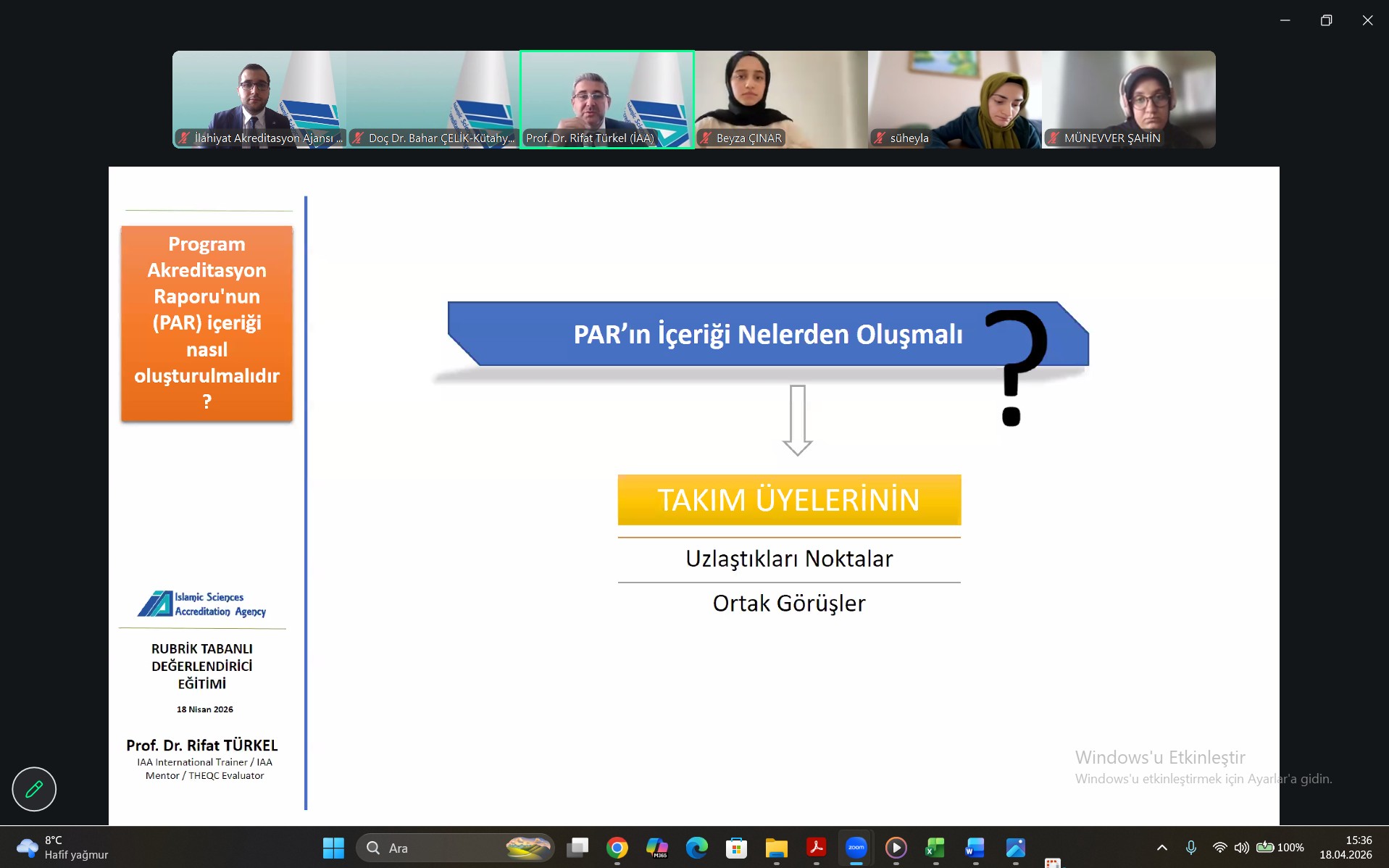Open the Microsoft Store icon
1389x868 pixels.
point(736,847)
